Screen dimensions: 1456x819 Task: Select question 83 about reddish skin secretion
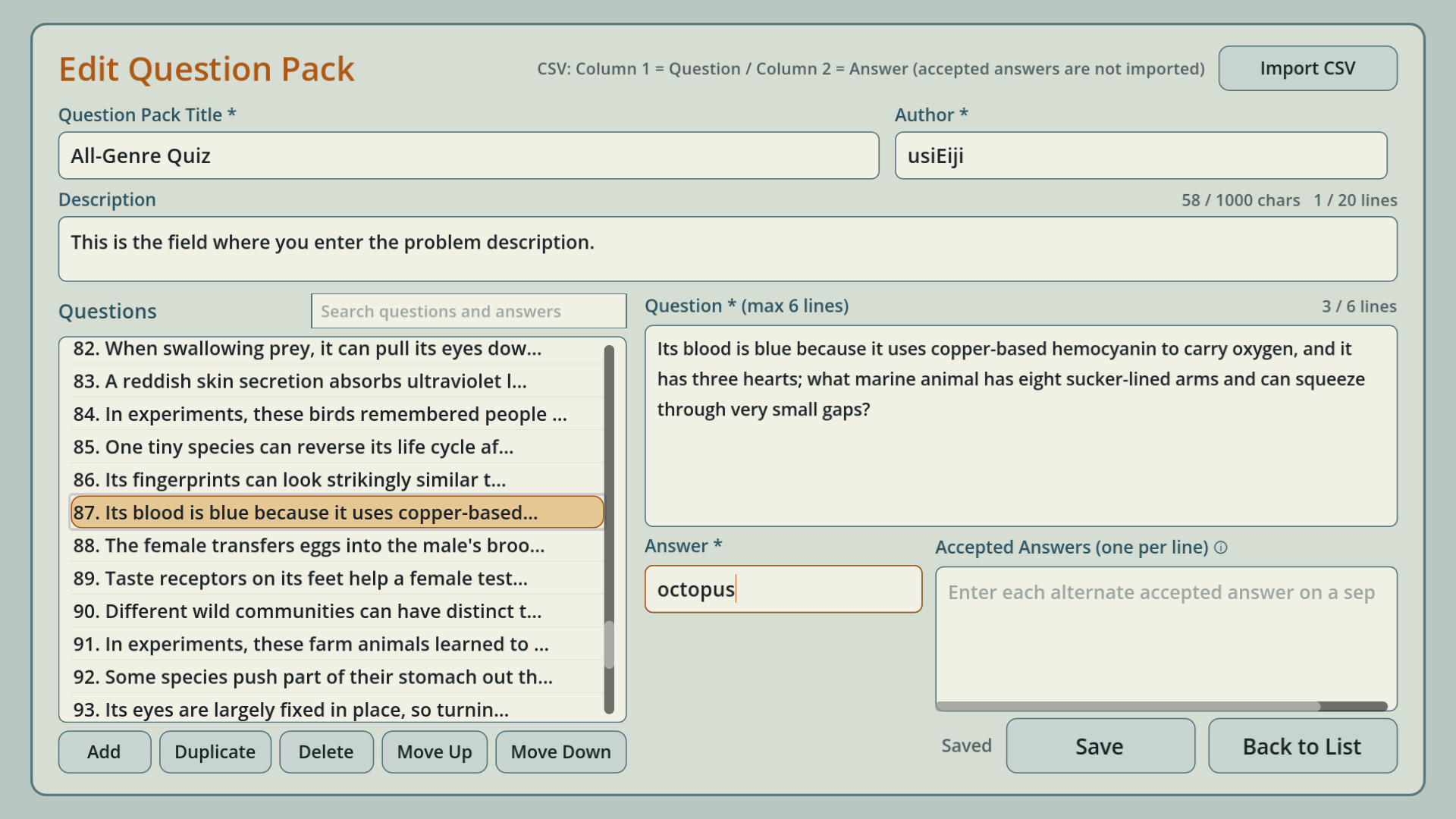coord(337,381)
